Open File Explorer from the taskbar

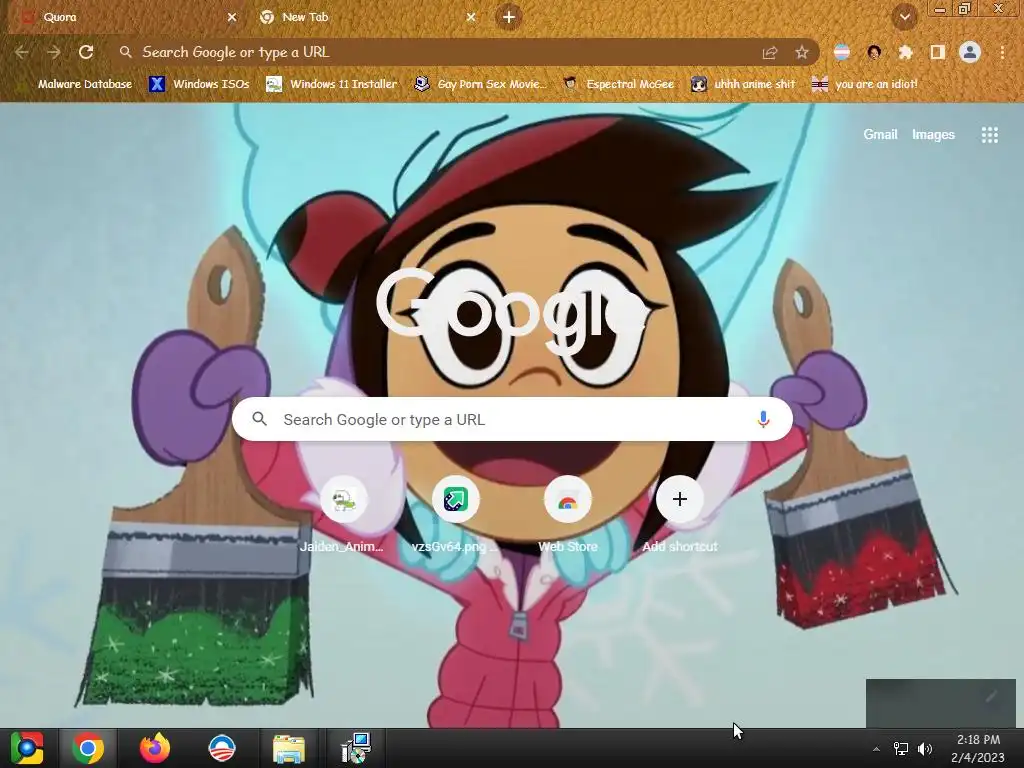click(x=289, y=748)
